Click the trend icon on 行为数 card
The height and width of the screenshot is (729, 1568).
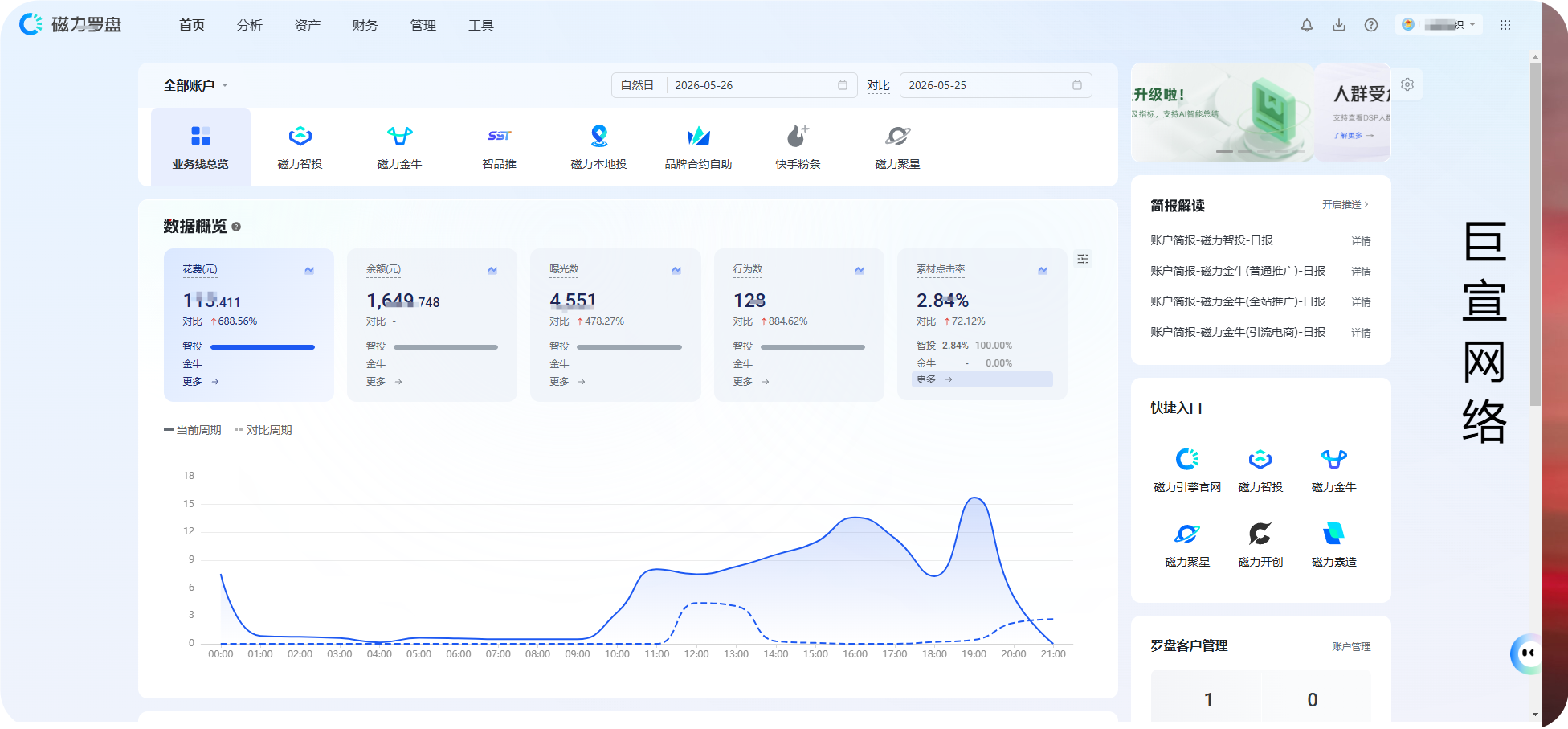pyautogui.click(x=860, y=270)
